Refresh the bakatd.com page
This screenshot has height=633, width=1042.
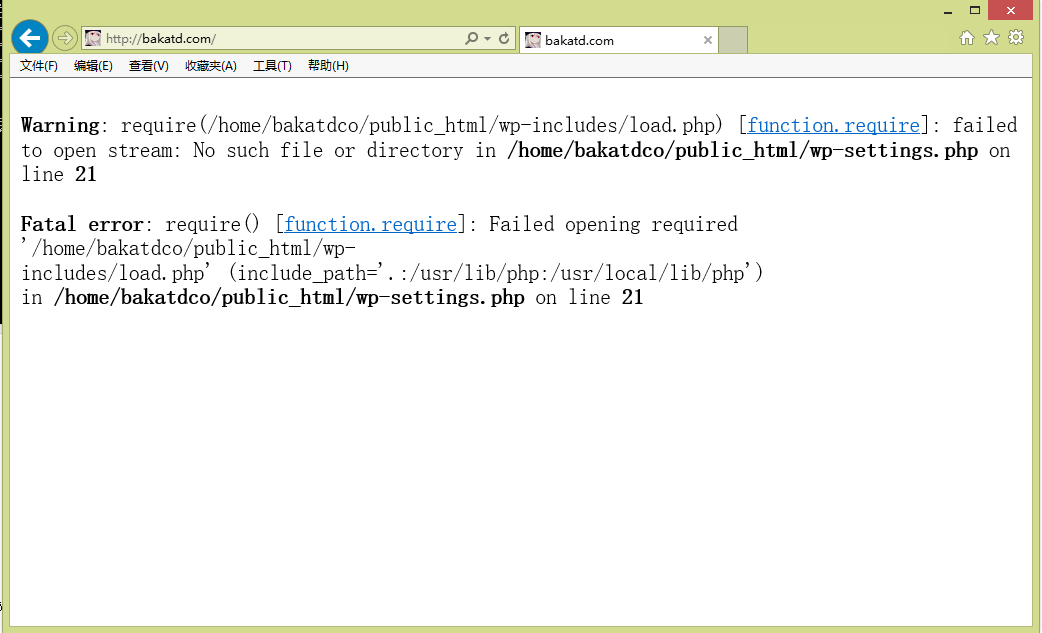coord(504,39)
